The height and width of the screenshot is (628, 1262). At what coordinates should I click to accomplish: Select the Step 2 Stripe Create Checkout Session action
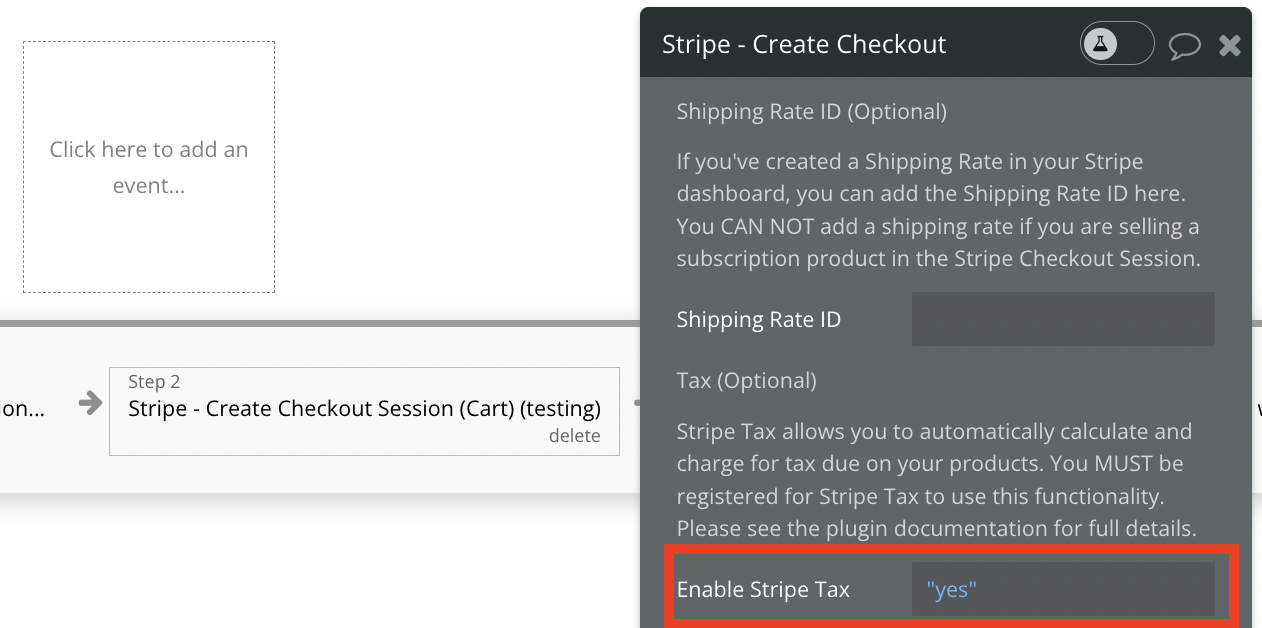pos(364,411)
